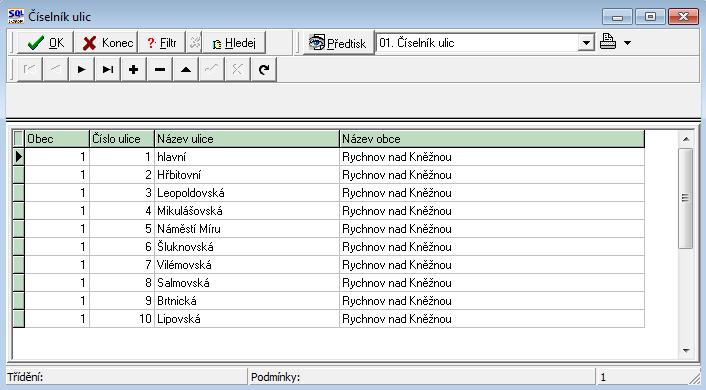
Task: Select the 'Leopoldovská' street cell
Action: tap(247, 193)
